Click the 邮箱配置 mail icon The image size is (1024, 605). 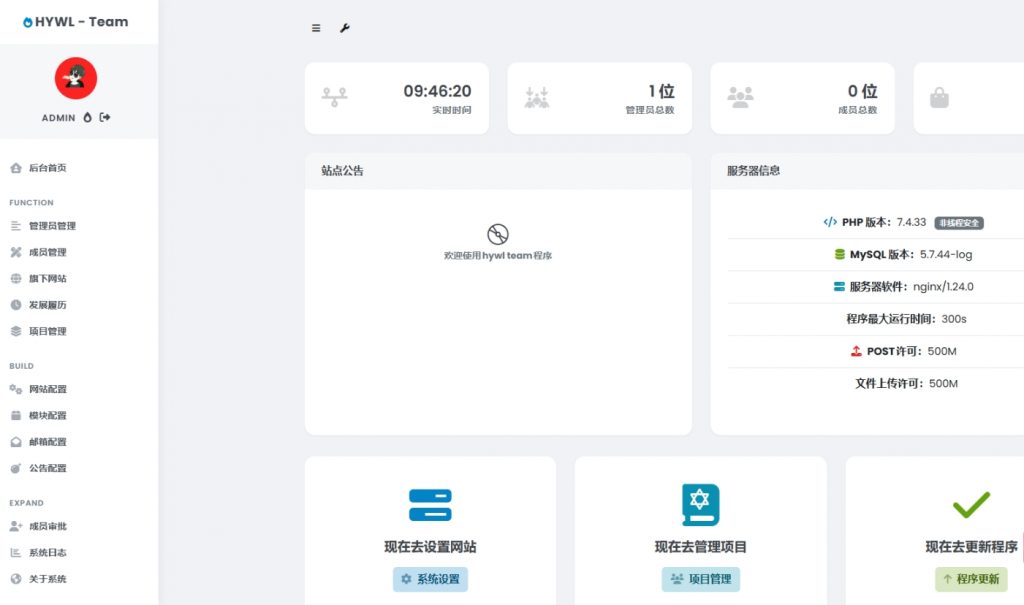(x=14, y=441)
